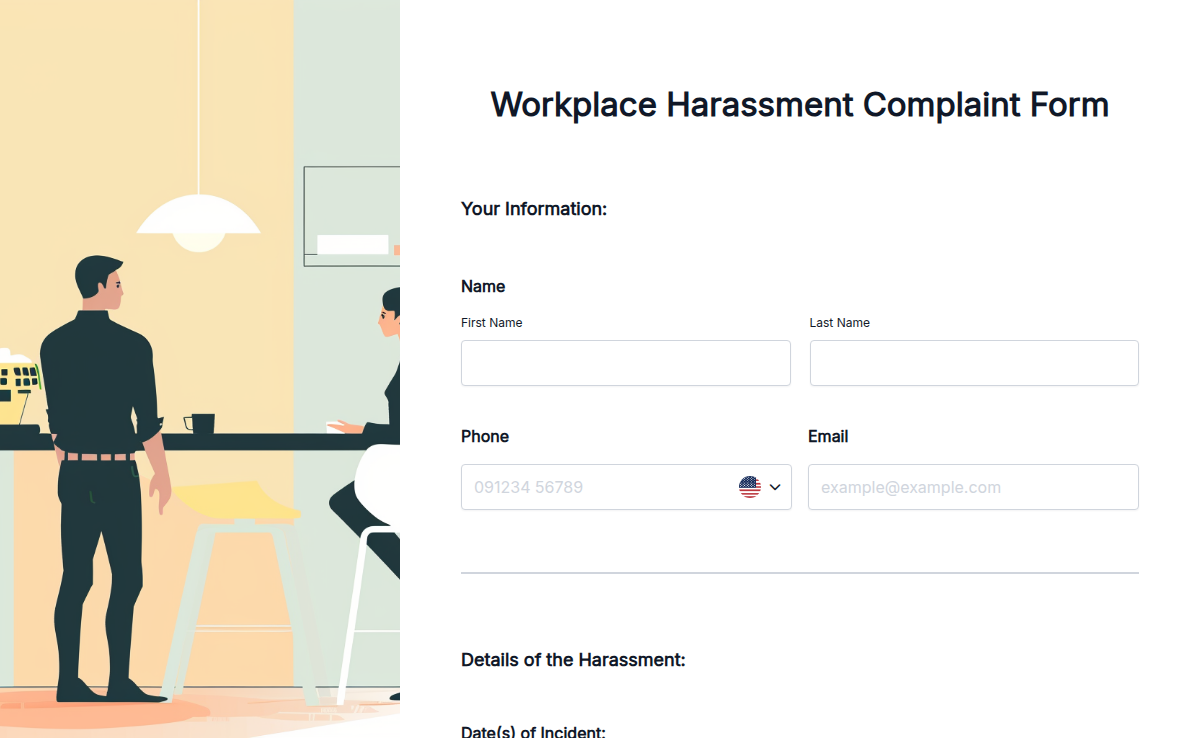1200x738 pixels.
Task: Click the First Name caption text
Action: click(491, 322)
